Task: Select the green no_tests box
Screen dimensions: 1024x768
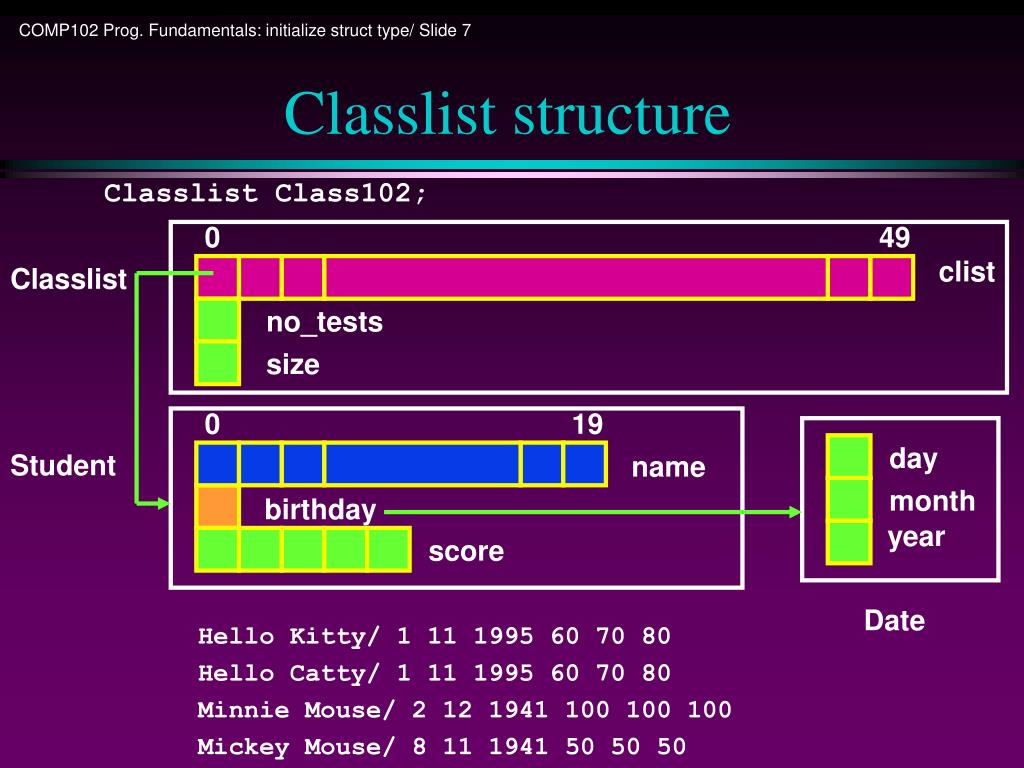Action: pos(217,321)
